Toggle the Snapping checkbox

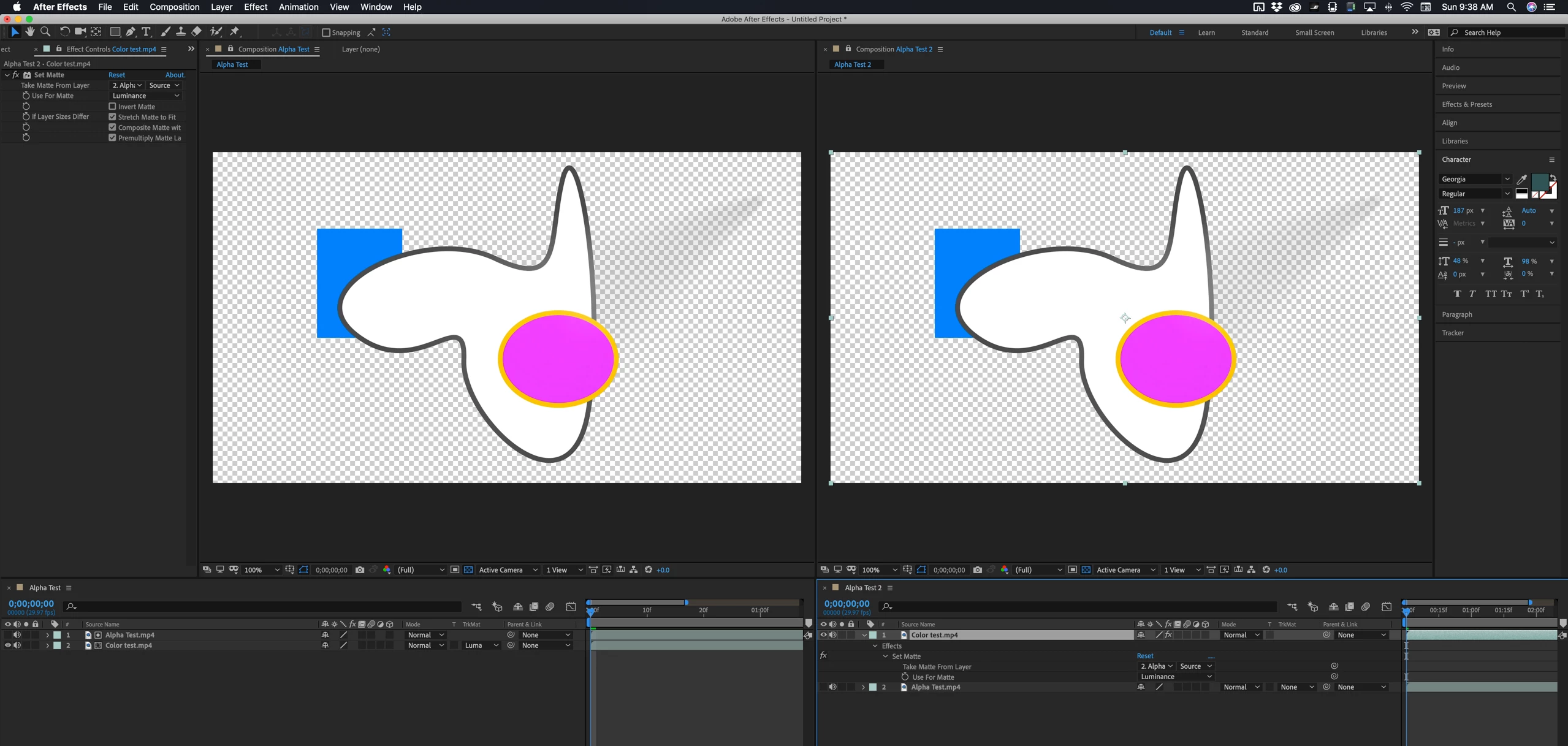[326, 32]
